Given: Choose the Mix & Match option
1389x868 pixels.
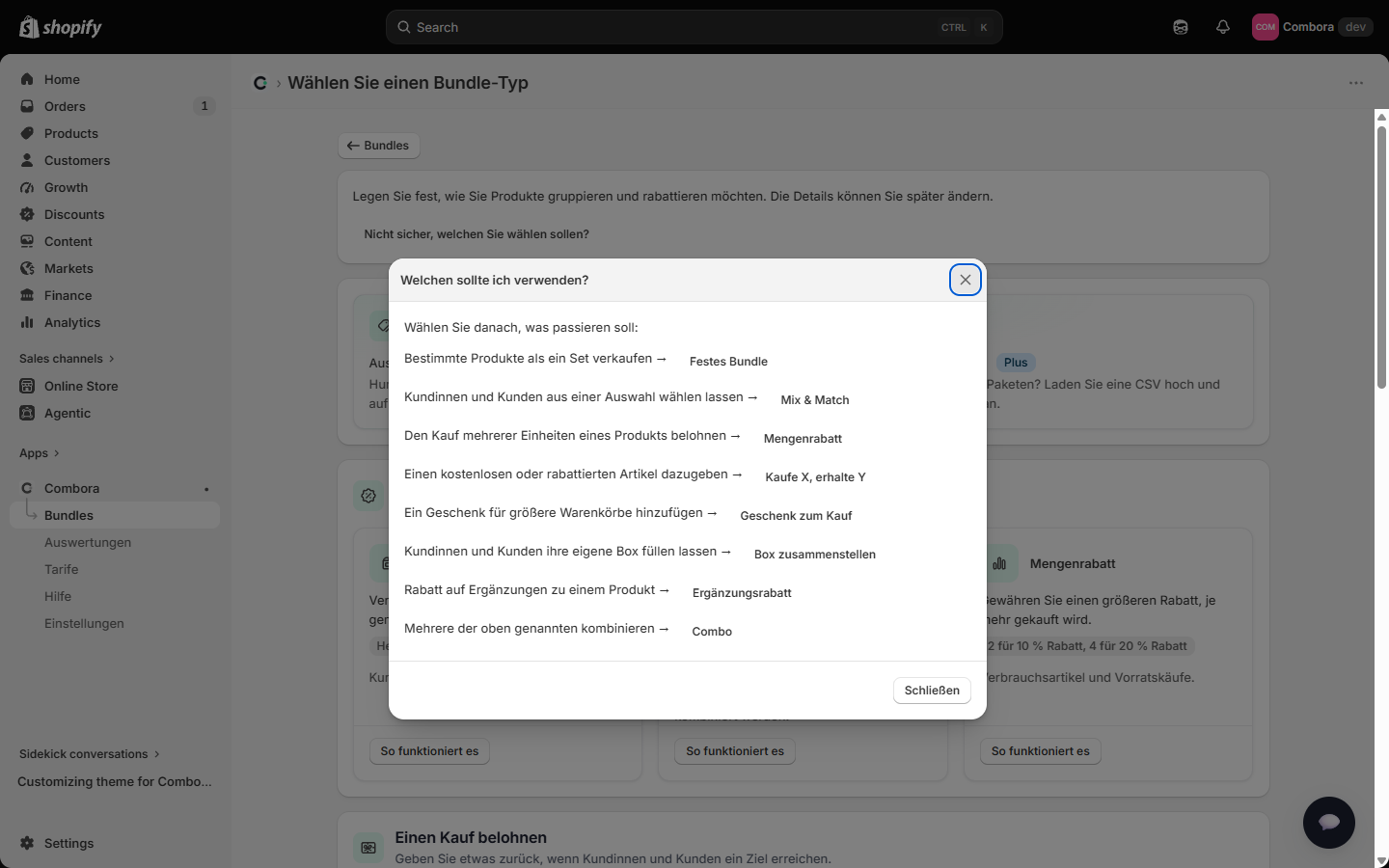Looking at the screenshot, I should [815, 400].
